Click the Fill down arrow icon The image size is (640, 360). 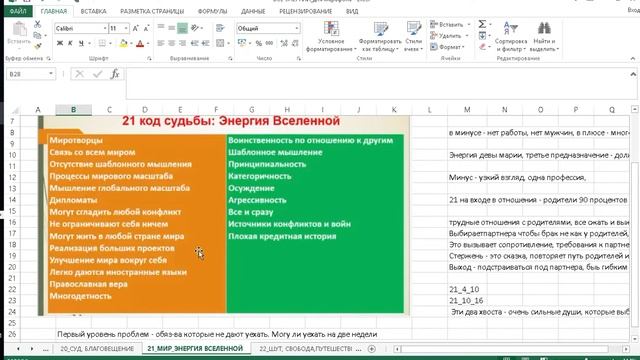482,36
